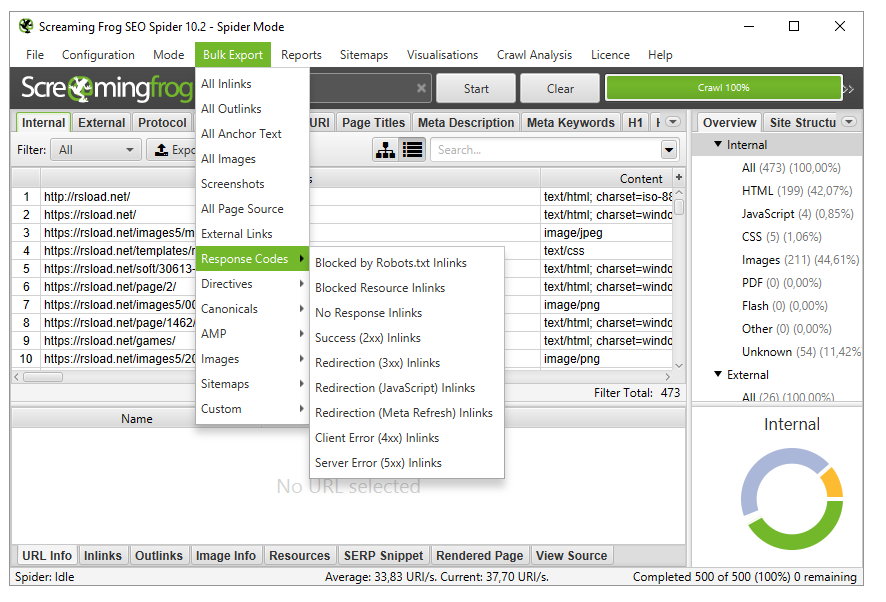The height and width of the screenshot is (602, 886).
Task: Select Server Error (5xx) Inlinks
Action: pyautogui.click(x=407, y=462)
